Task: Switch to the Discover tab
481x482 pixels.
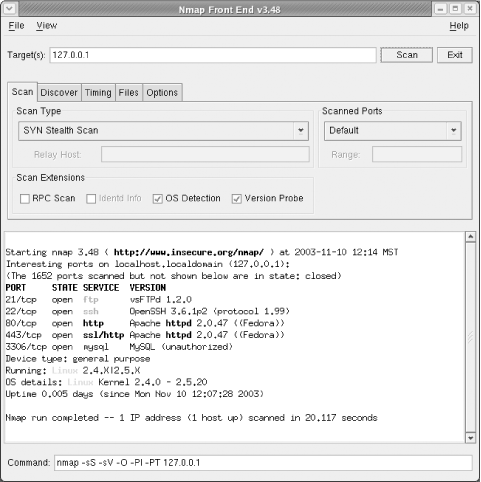Action: coord(59,93)
